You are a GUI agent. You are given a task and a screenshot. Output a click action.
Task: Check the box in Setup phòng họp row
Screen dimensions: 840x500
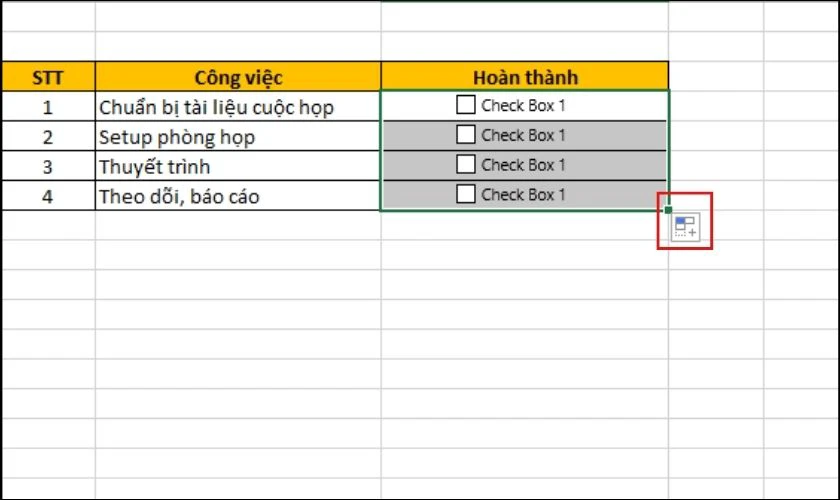[466, 135]
